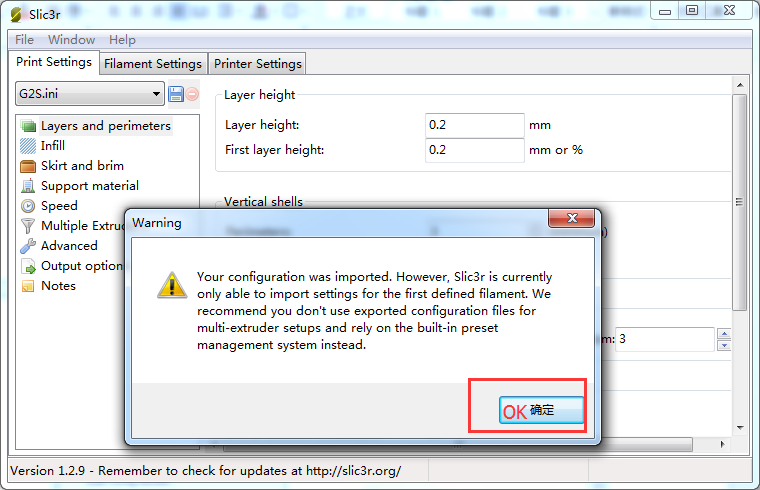Click the 'mm or %' unit label
The height and width of the screenshot is (490, 760).
pos(555,150)
